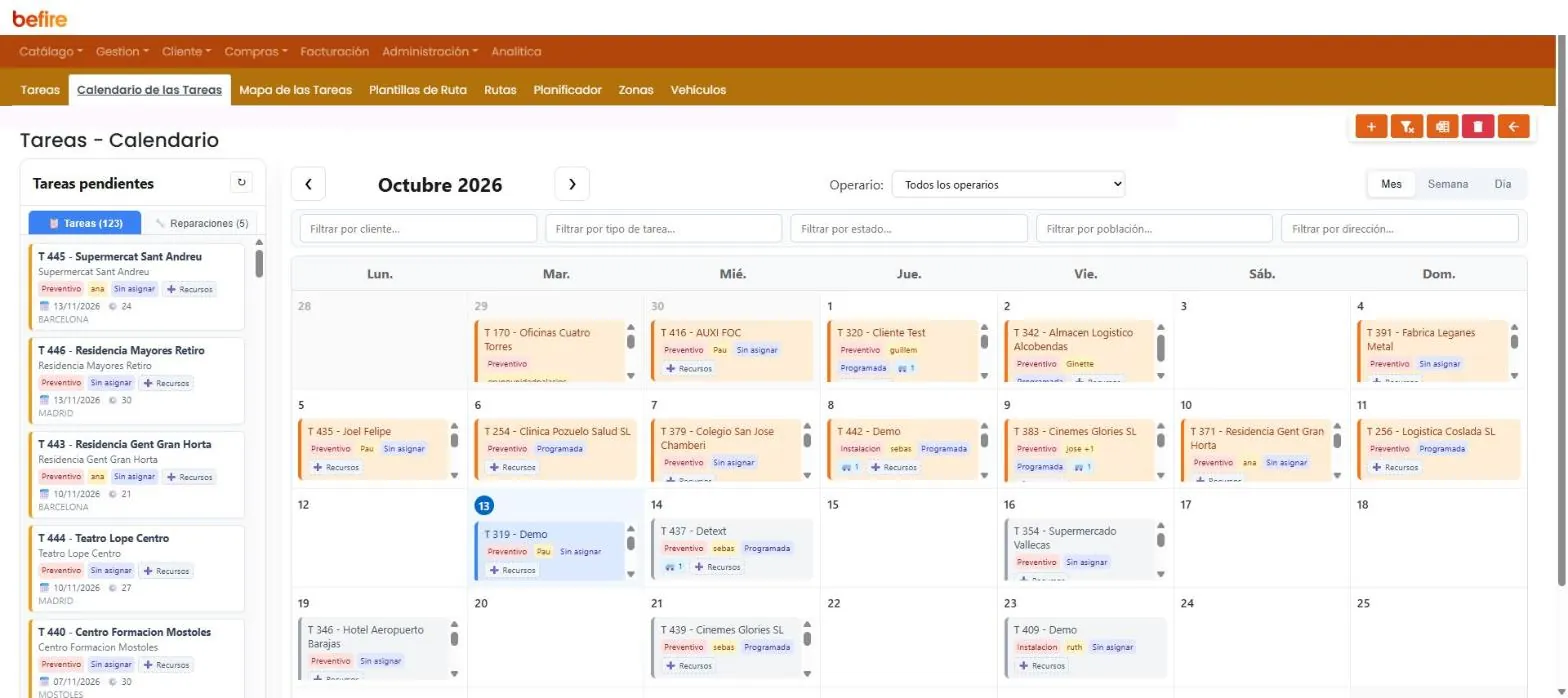Click calendar icon on T 445 pending card
The height and width of the screenshot is (698, 1568).
(44, 306)
